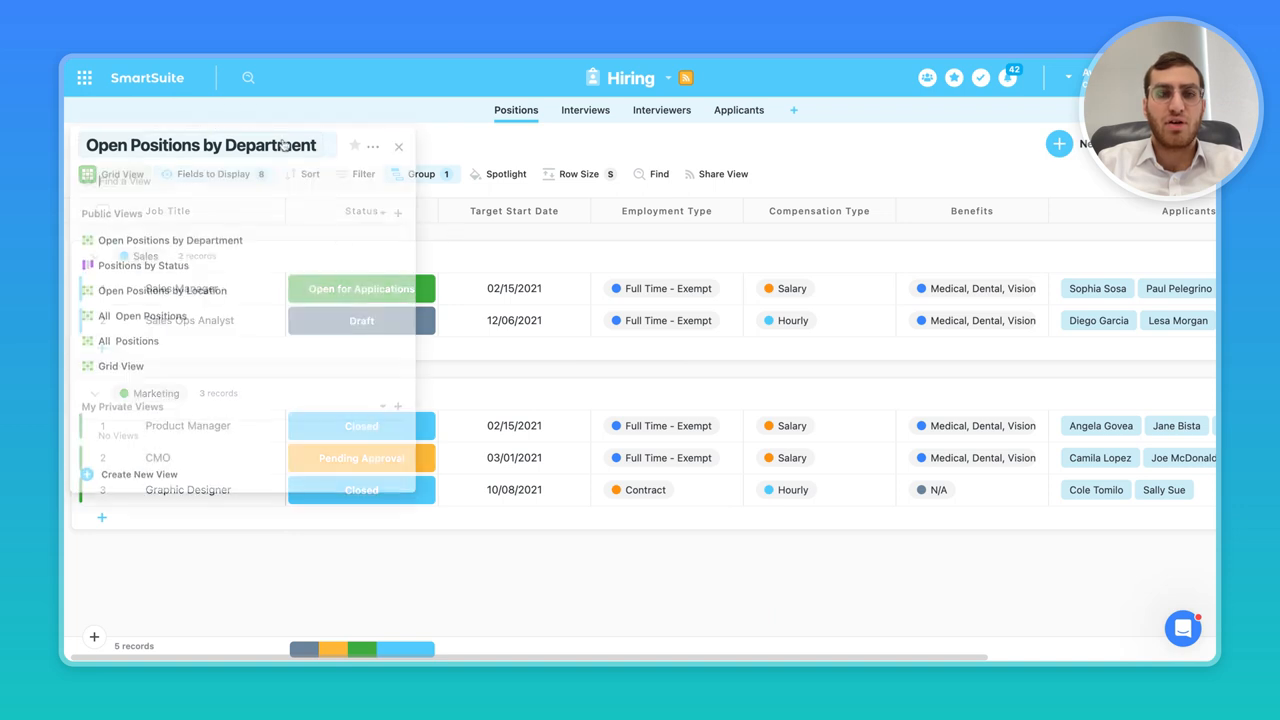Click the Open for Applications status chip
1280x720 pixels.
[x=362, y=289]
